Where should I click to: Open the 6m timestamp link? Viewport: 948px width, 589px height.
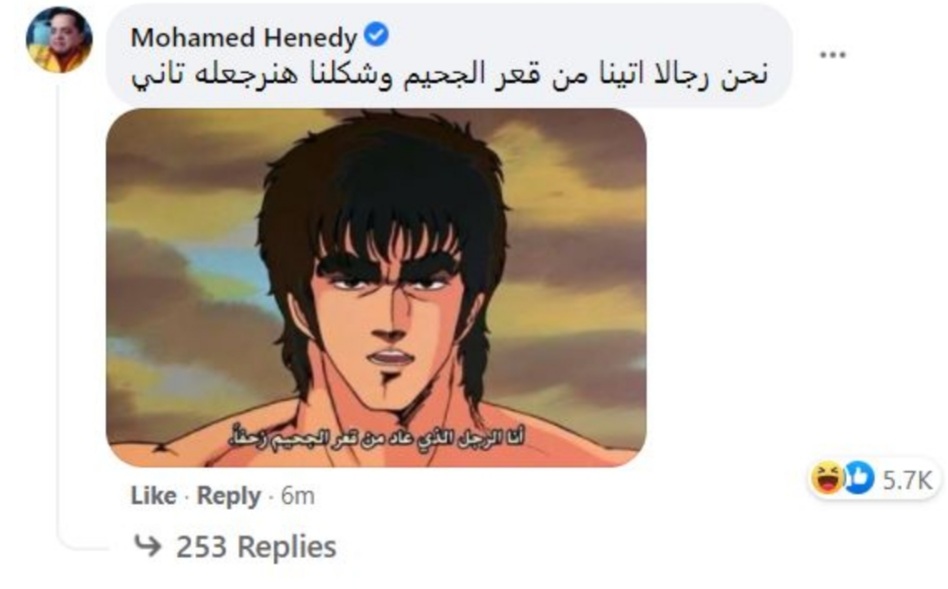pyautogui.click(x=297, y=496)
